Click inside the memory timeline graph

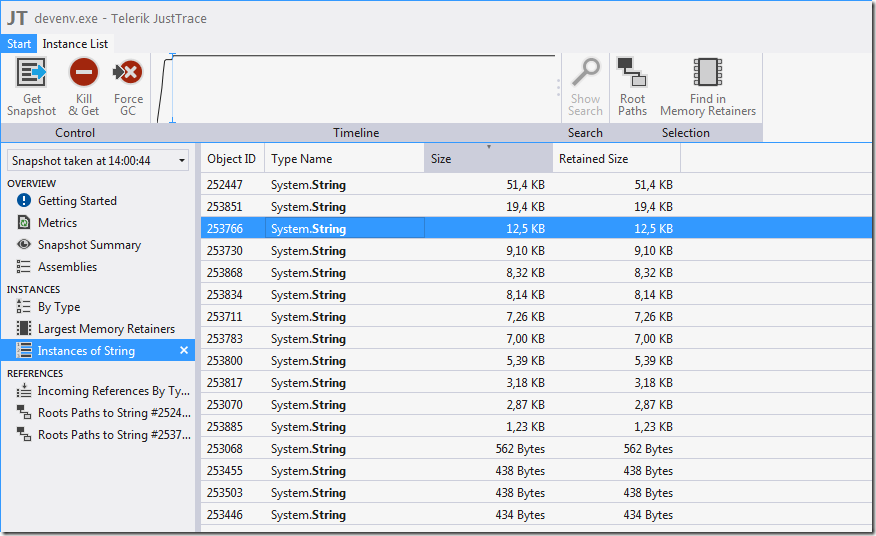pos(355,88)
